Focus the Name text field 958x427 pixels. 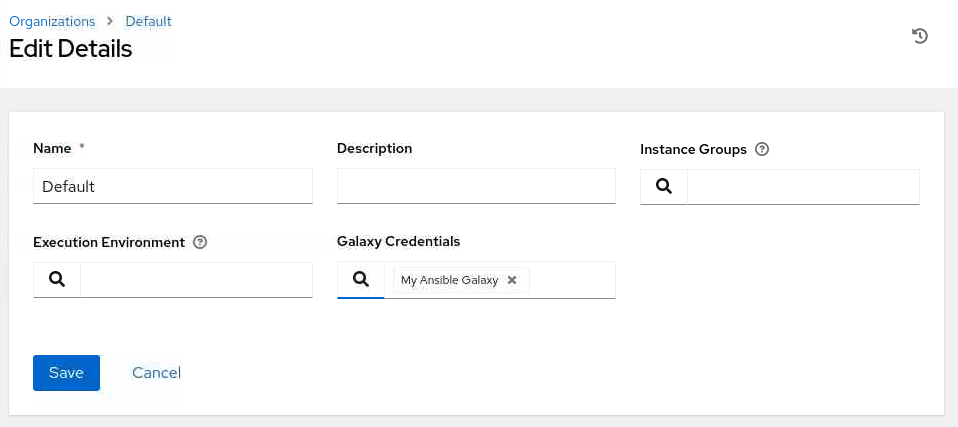(x=173, y=186)
